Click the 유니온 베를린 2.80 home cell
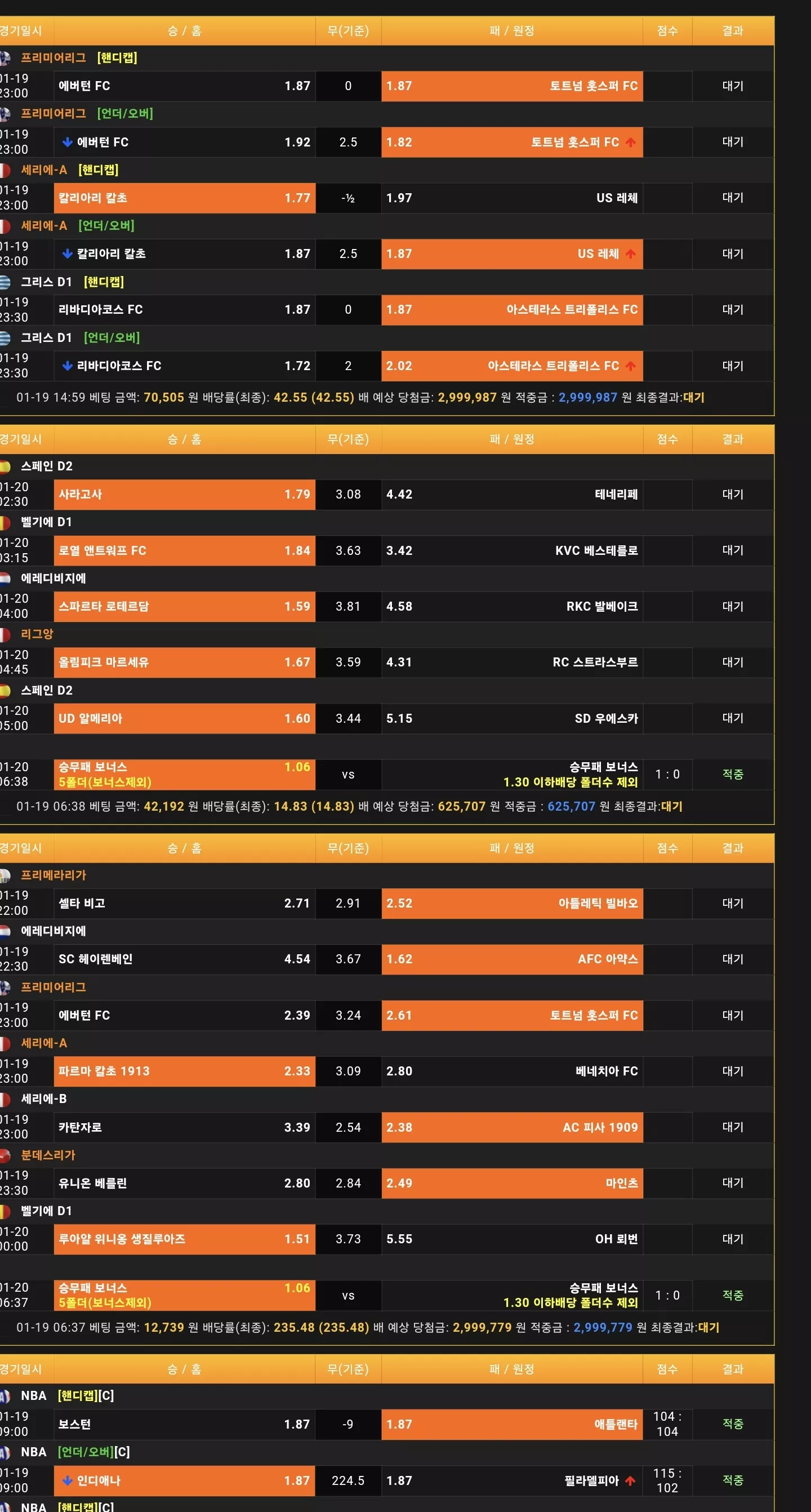Image resolution: width=811 pixels, height=1512 pixels. coord(184,1184)
